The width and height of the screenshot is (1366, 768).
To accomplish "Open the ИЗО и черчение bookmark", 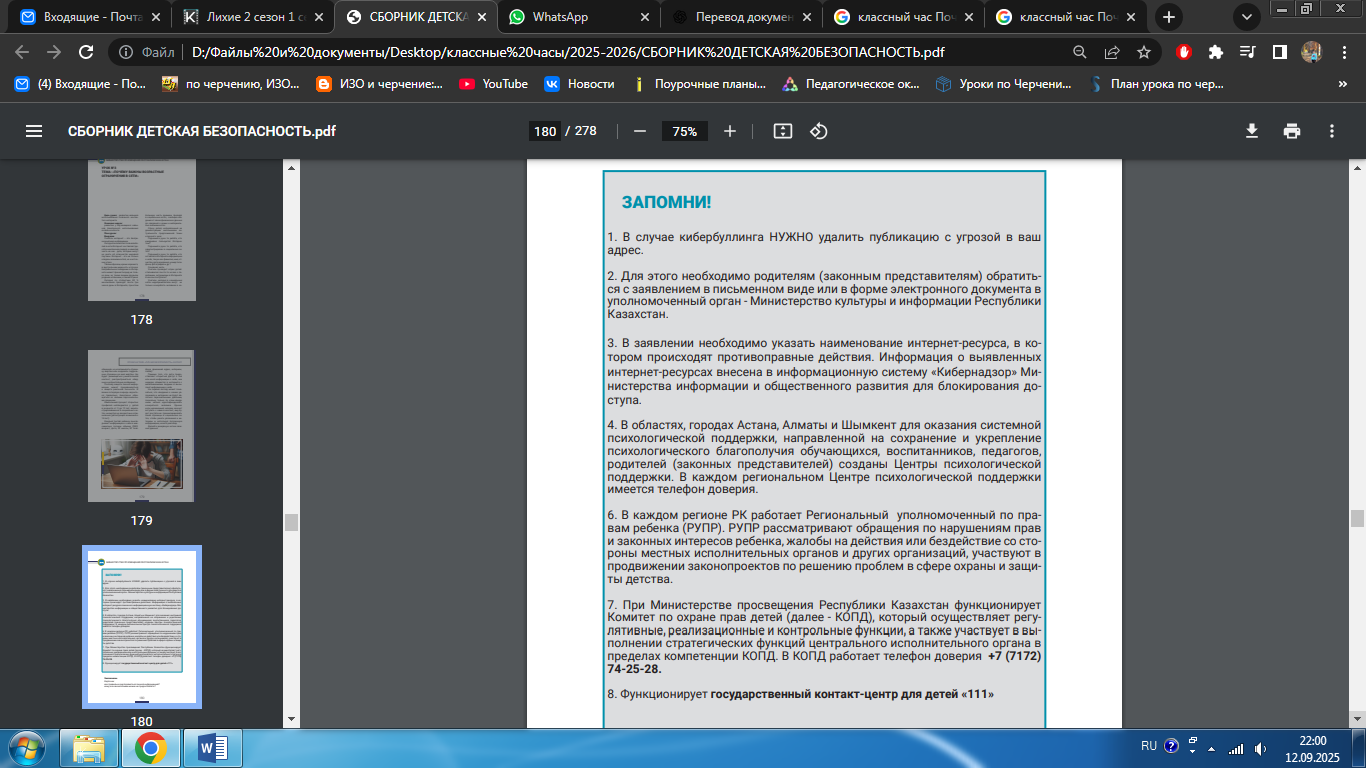I will 379,84.
